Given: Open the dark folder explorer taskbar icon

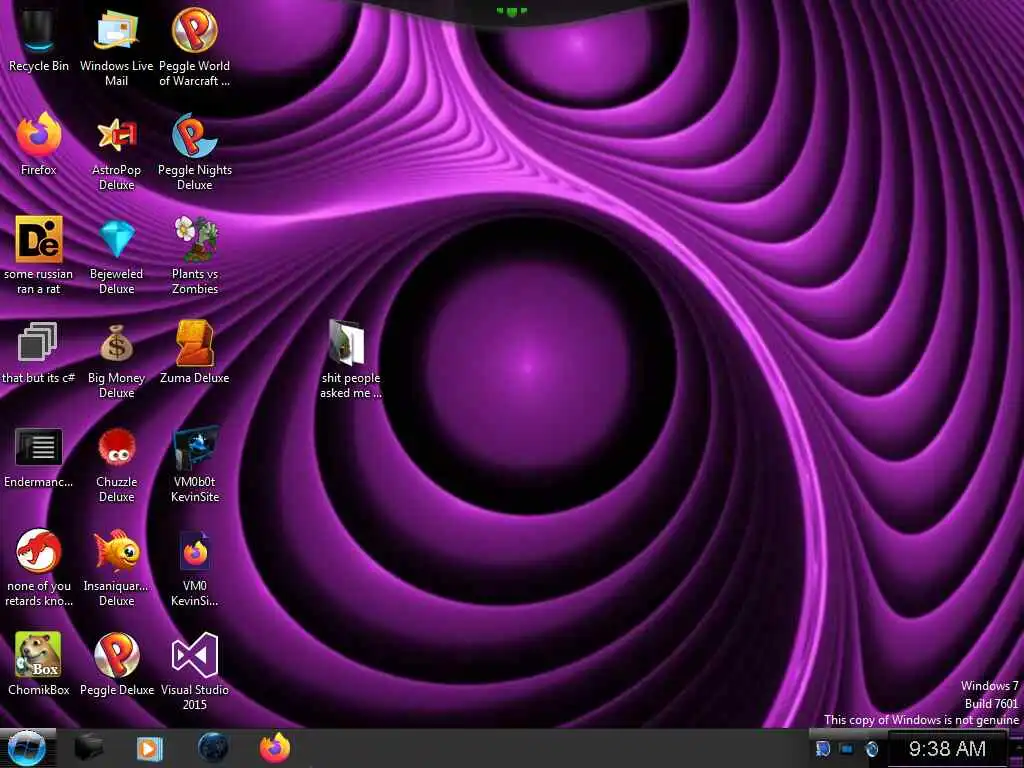Looking at the screenshot, I should [88, 748].
